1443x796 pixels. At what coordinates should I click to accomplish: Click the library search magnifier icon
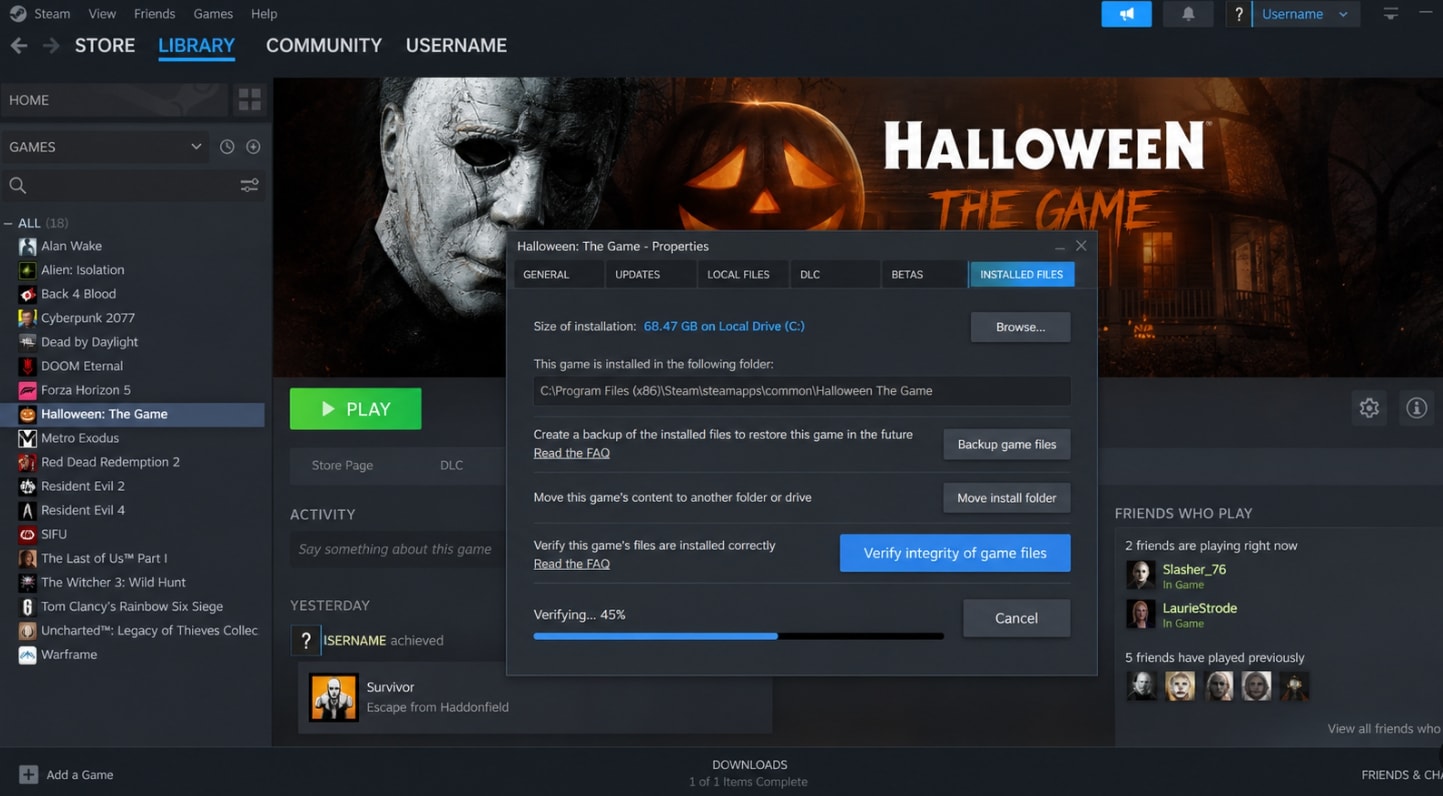click(x=17, y=186)
